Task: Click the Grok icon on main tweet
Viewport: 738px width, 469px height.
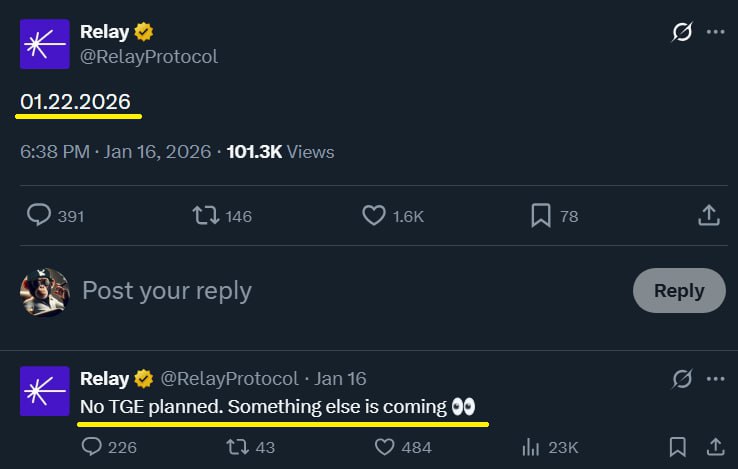Action: click(682, 32)
